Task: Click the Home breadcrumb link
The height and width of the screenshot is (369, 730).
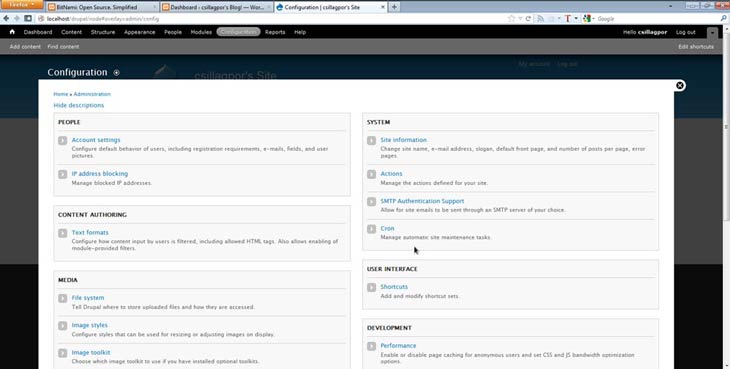Action: tap(61, 94)
